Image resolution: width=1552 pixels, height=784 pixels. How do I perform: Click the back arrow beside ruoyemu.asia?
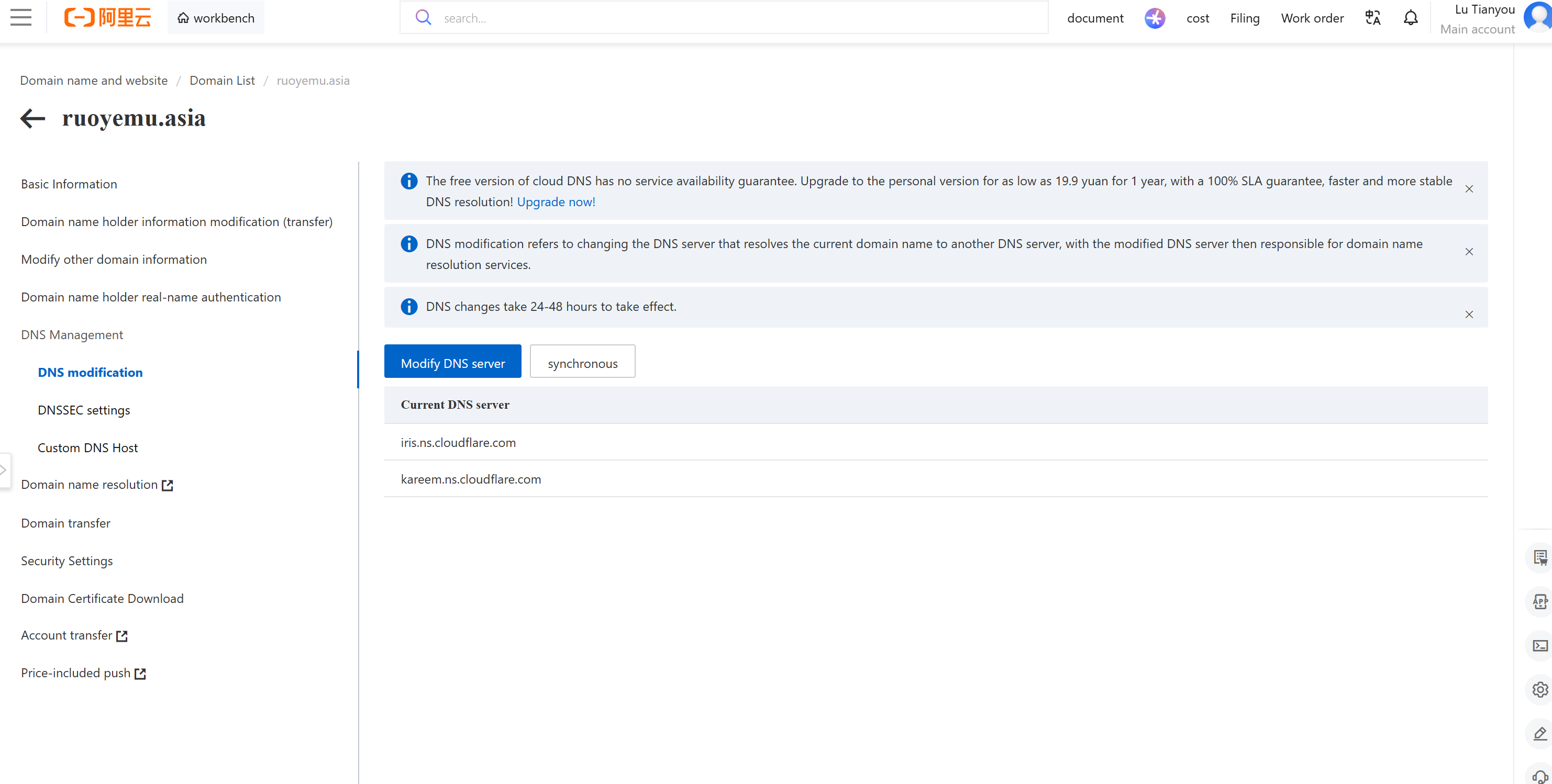coord(32,118)
